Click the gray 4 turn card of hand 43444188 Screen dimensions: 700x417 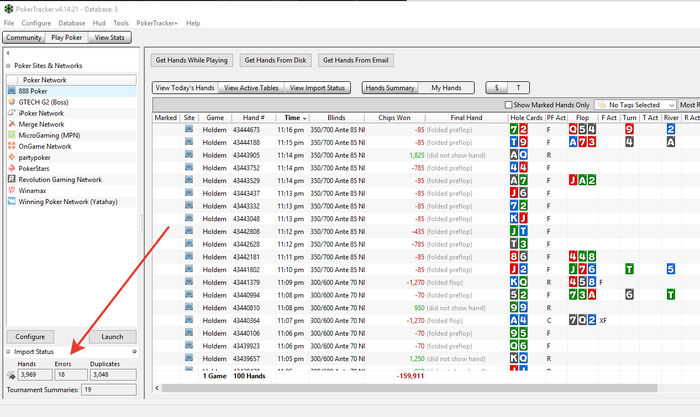[x=629, y=142]
